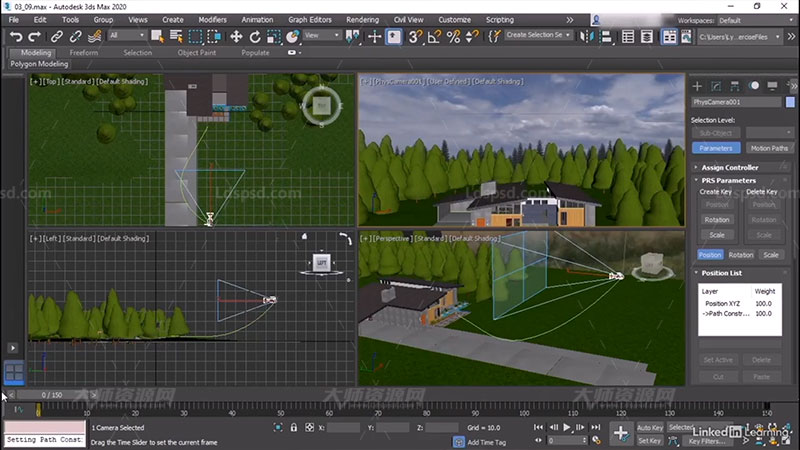Click the Create Key Scale button
The height and width of the screenshot is (450, 800).
coord(717,235)
